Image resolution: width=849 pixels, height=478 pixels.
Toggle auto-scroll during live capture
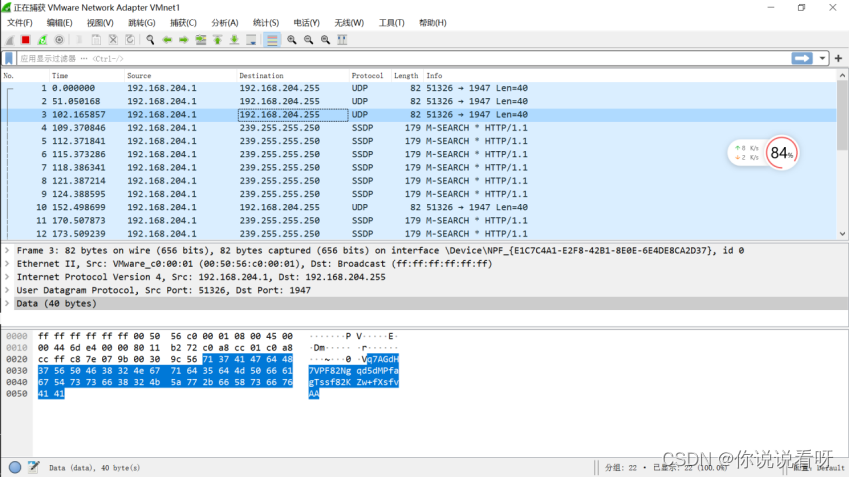[x=251, y=40]
